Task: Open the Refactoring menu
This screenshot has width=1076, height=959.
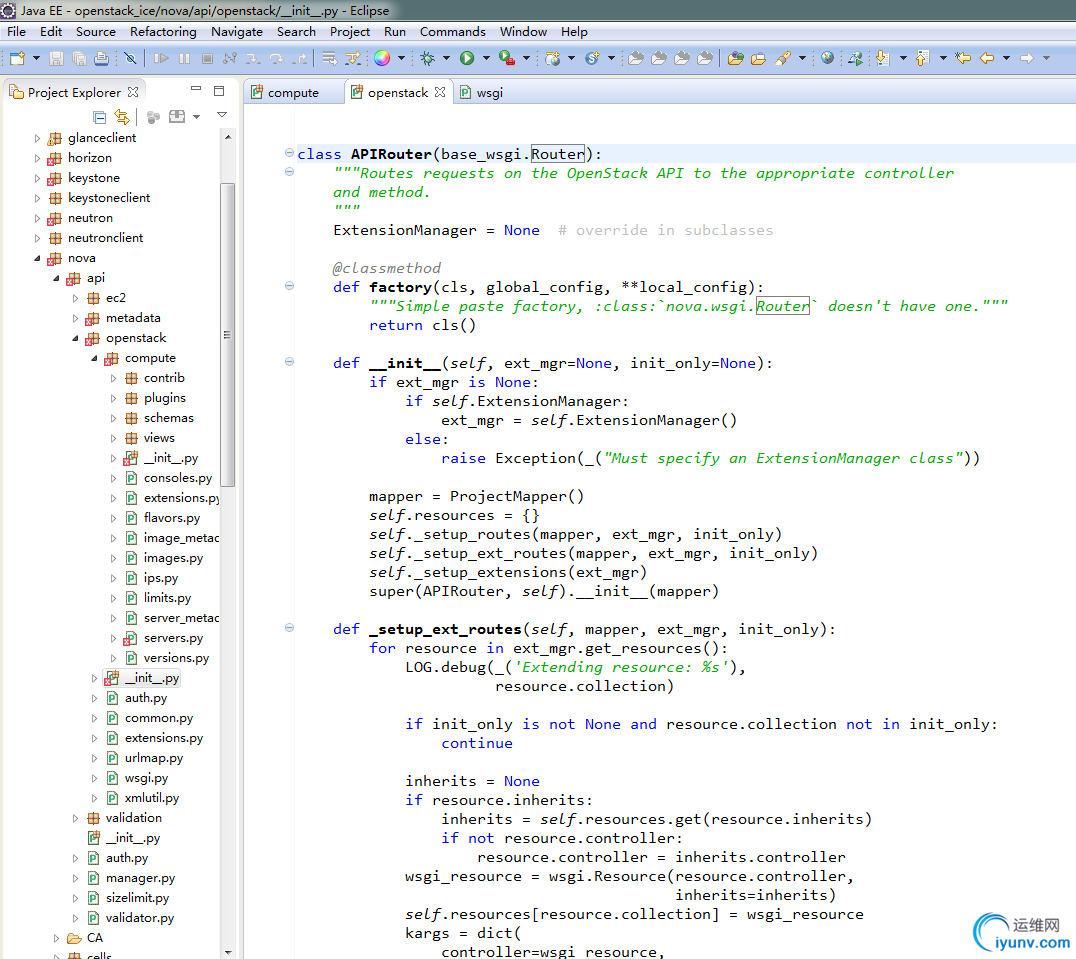Action: pos(163,32)
